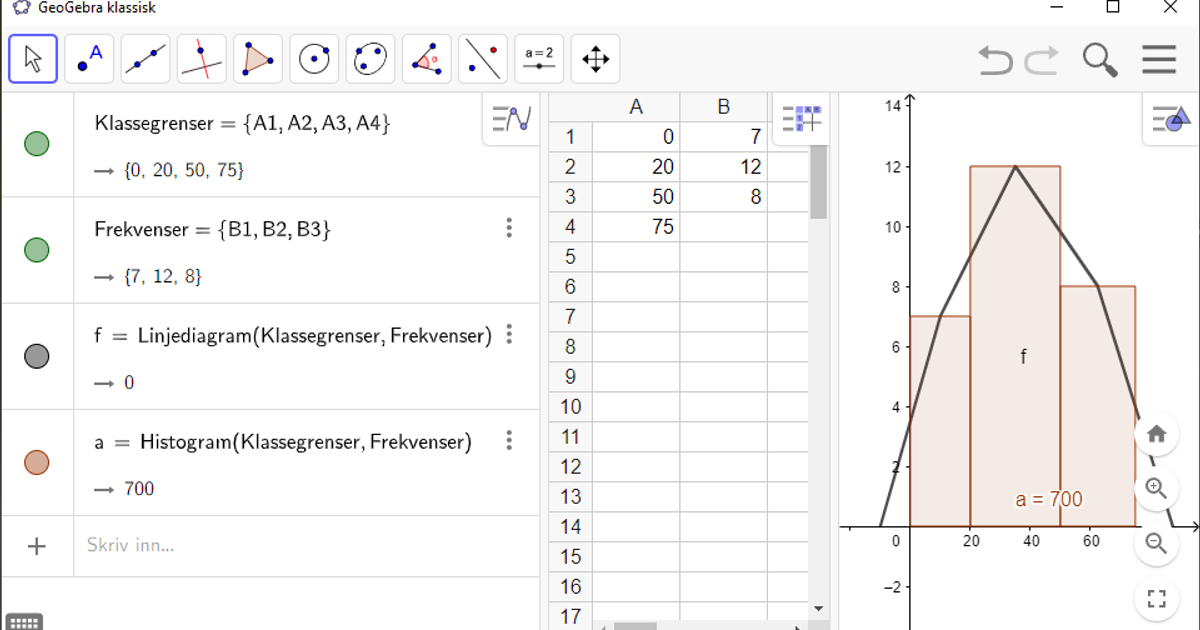Open more options for Linjediagram f row

coord(509,334)
